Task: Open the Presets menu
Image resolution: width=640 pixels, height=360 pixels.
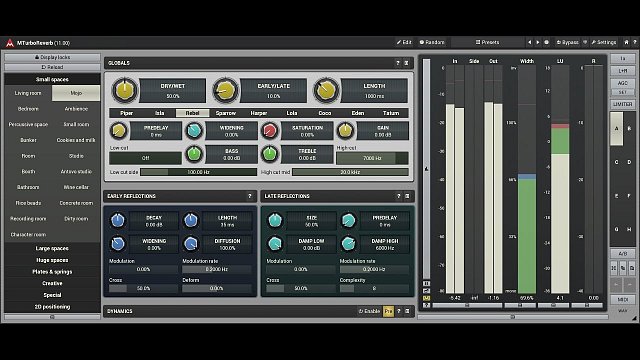Action: pyautogui.click(x=487, y=42)
